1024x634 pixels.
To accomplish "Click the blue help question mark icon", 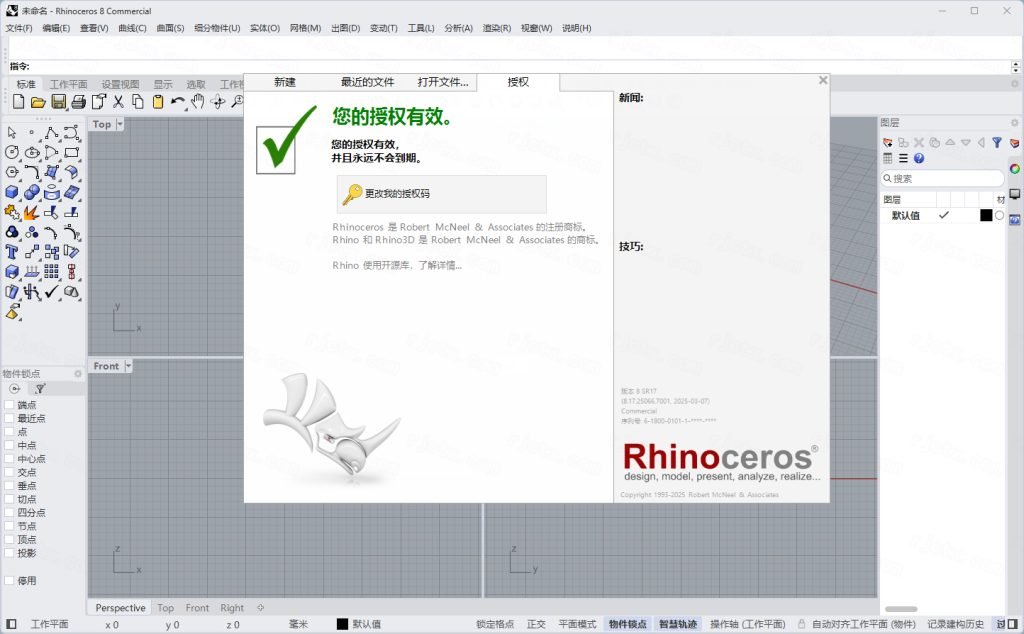I will click(x=919, y=158).
